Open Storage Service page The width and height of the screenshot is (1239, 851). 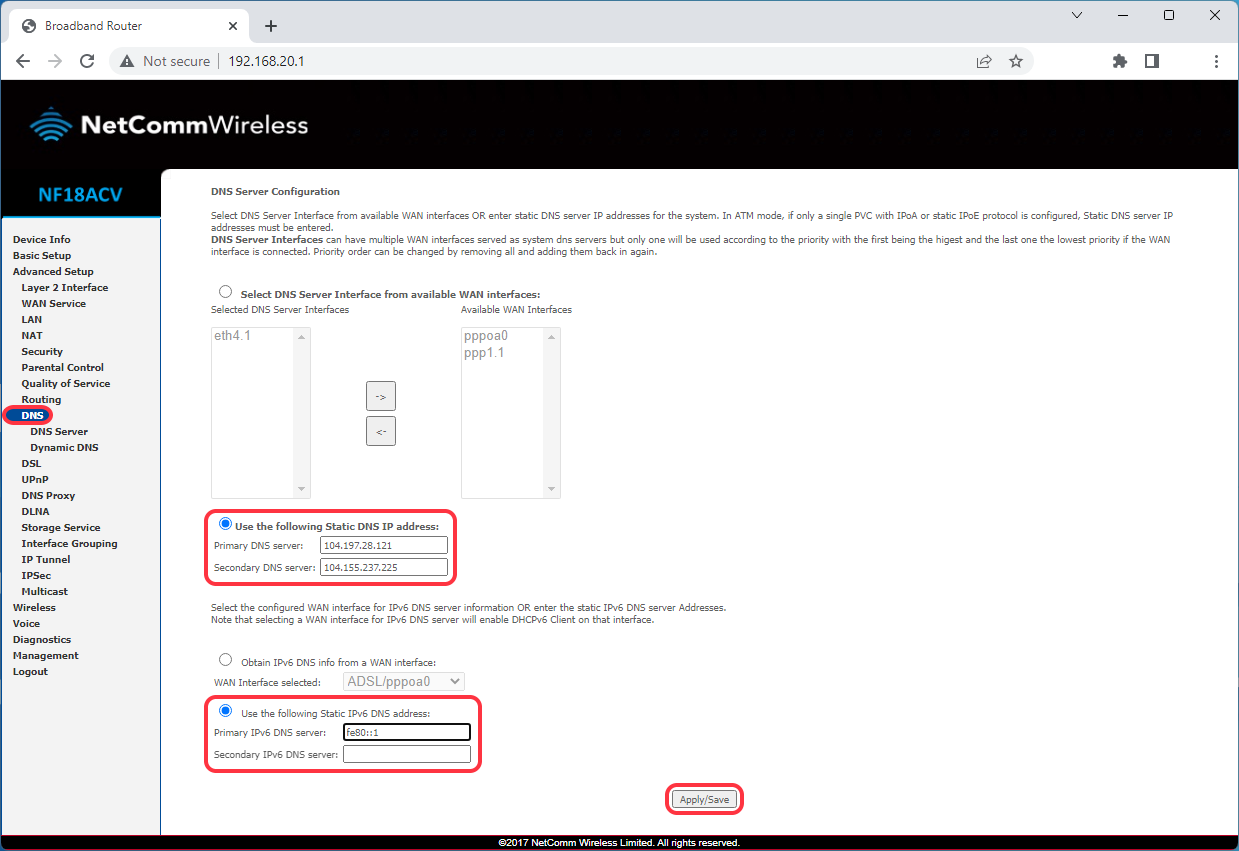tap(61, 527)
